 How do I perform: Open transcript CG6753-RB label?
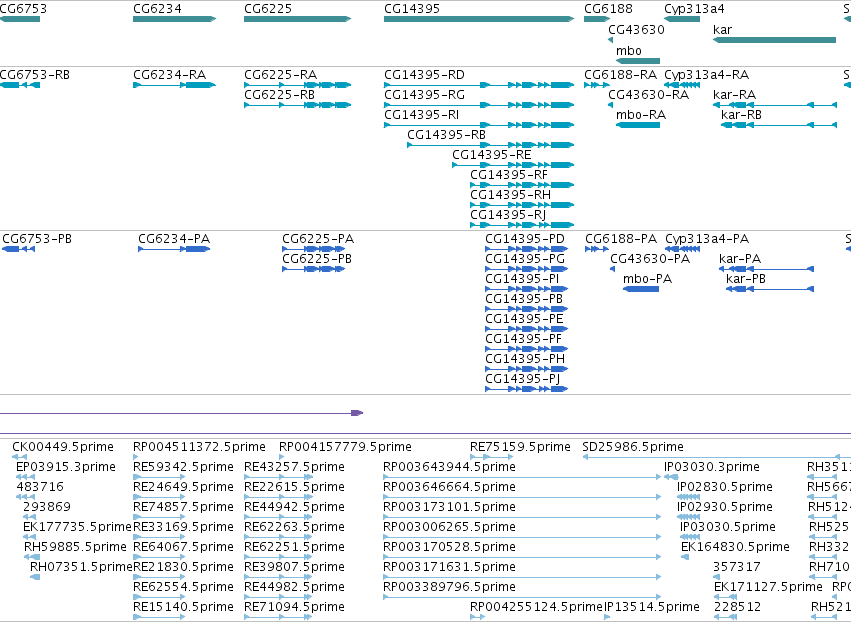tap(35, 74)
